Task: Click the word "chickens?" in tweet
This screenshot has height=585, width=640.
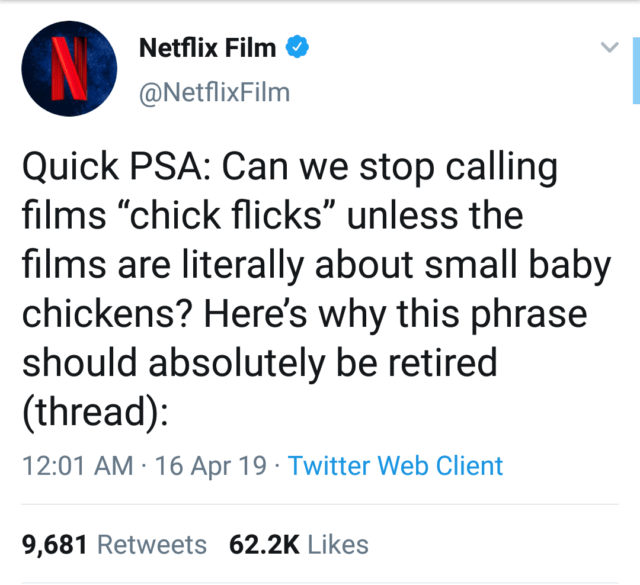Action: [x=105, y=313]
